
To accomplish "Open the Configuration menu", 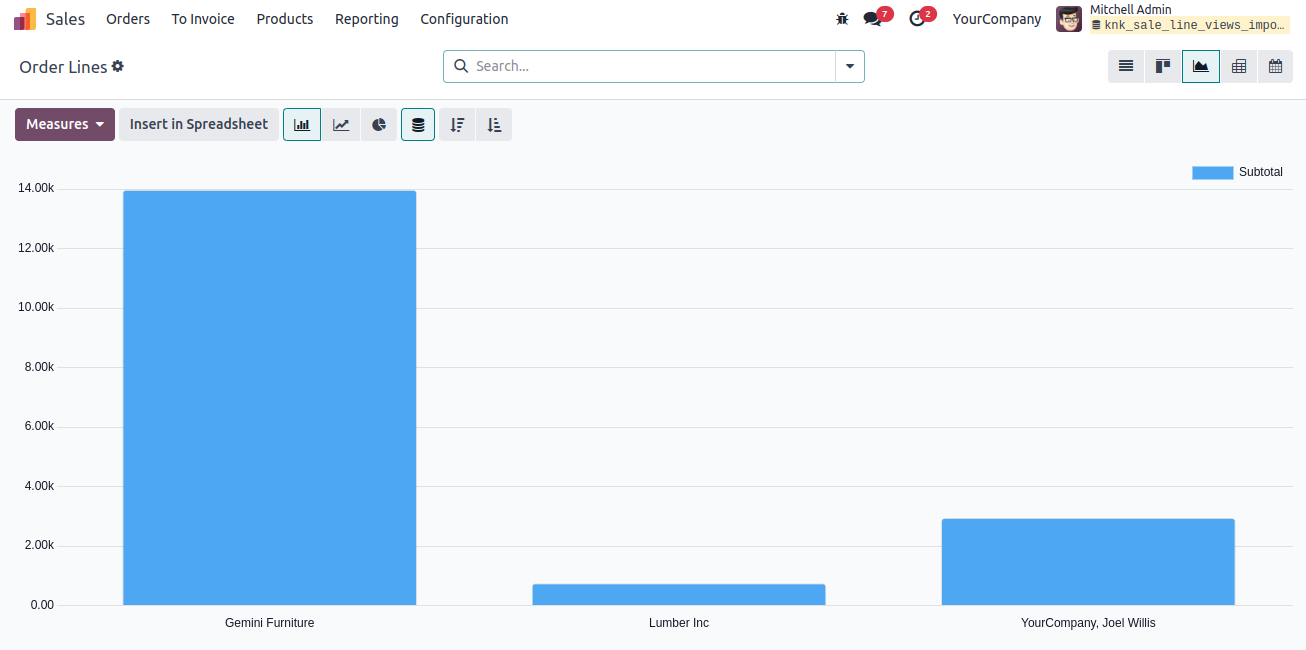I will 464,19.
